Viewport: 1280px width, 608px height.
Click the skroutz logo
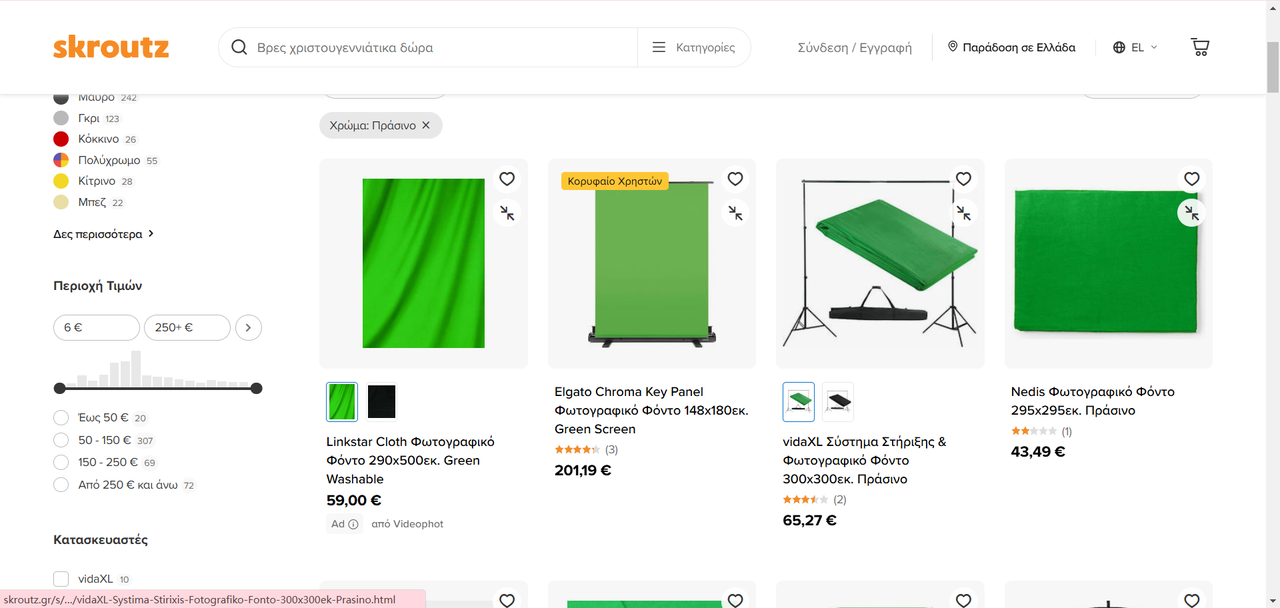point(111,47)
